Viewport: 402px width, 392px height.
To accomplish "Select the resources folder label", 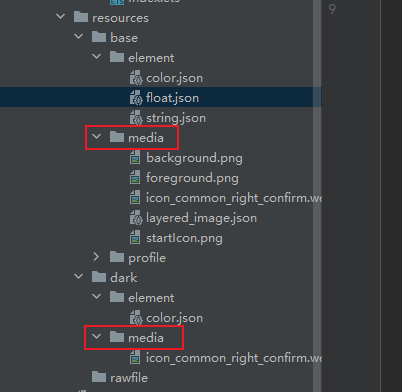I will [120, 18].
